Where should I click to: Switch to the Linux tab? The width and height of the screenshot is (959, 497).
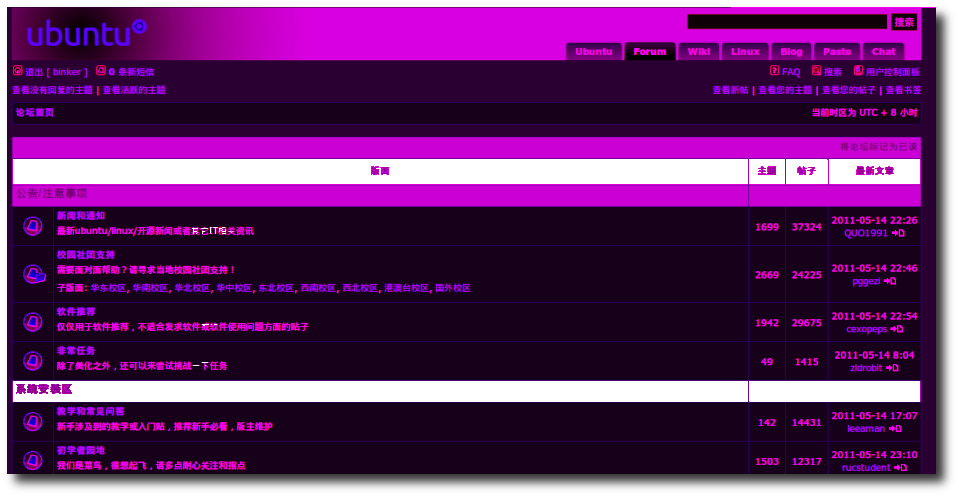[x=746, y=51]
